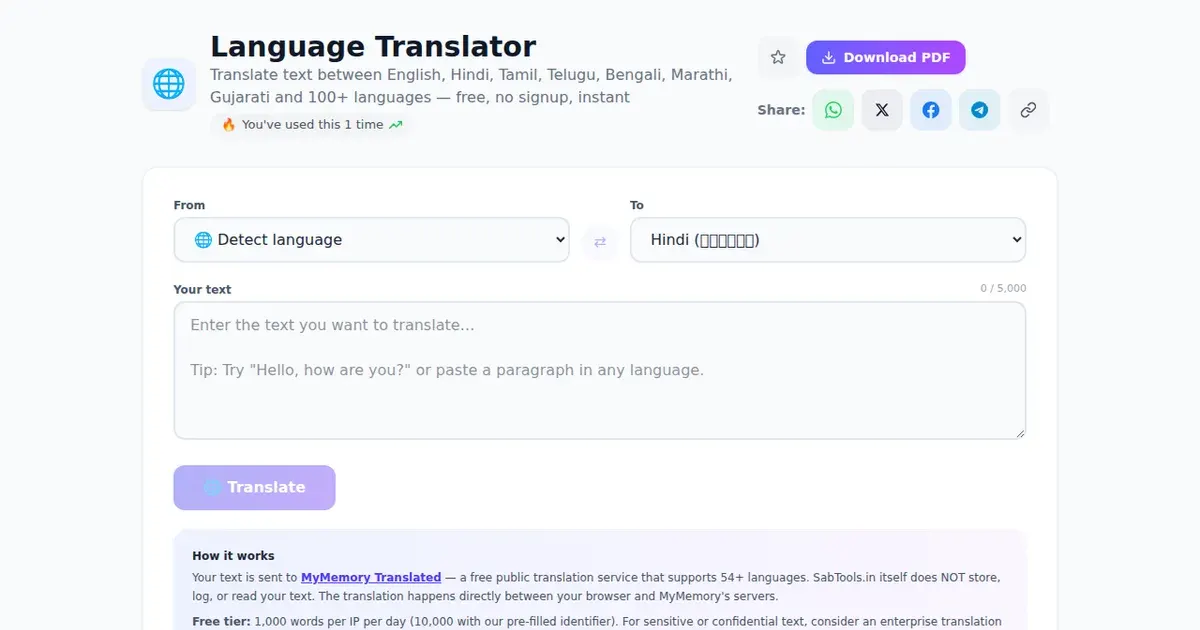This screenshot has height=630, width=1200.
Task: Open the To language Hindi dropdown
Action: [828, 240]
